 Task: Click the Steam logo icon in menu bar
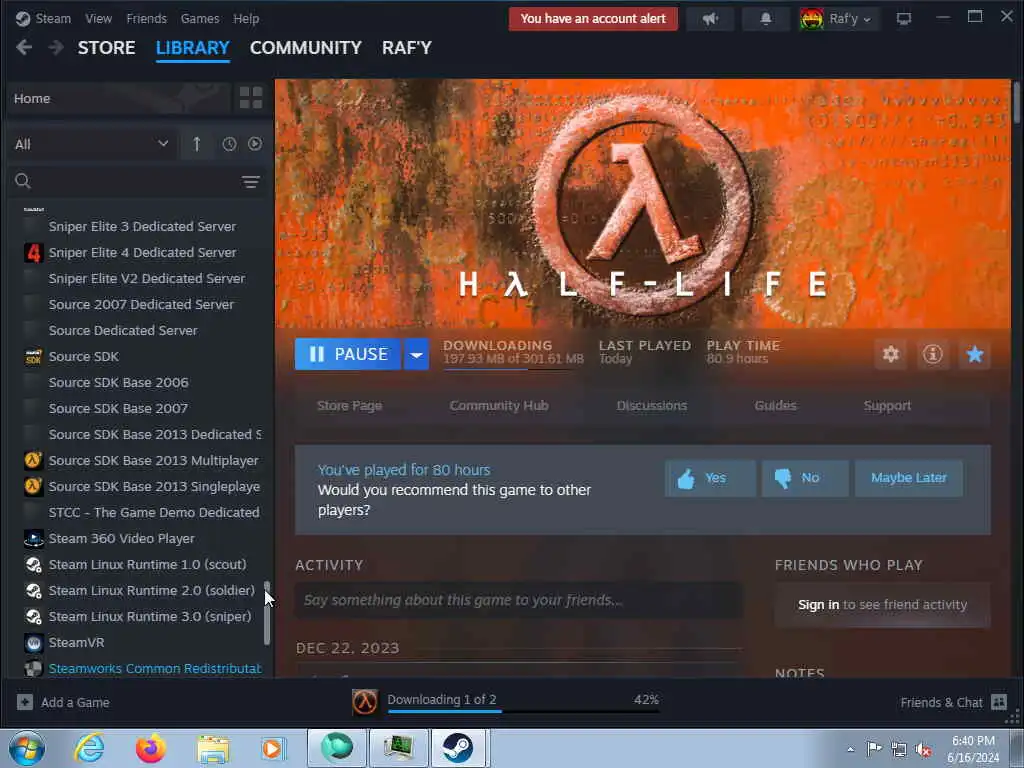pyautogui.click(x=23, y=18)
